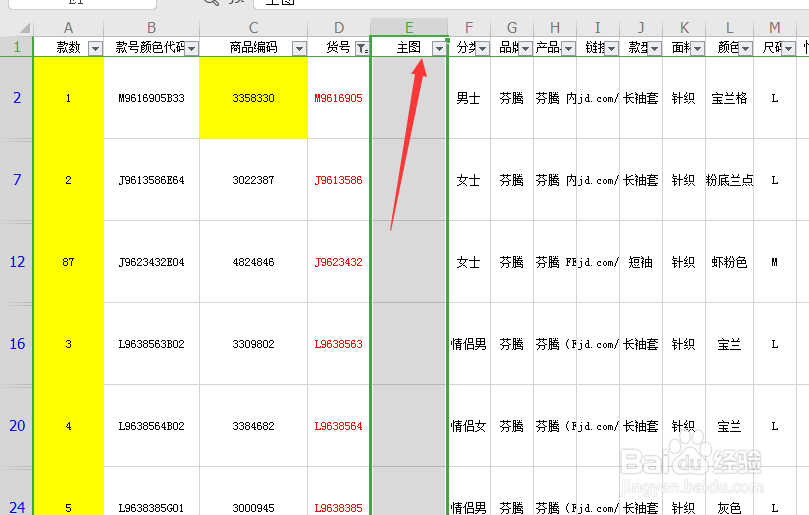The image size is (809, 515).
Task: Click cell J9623432E04
Action: (151, 262)
